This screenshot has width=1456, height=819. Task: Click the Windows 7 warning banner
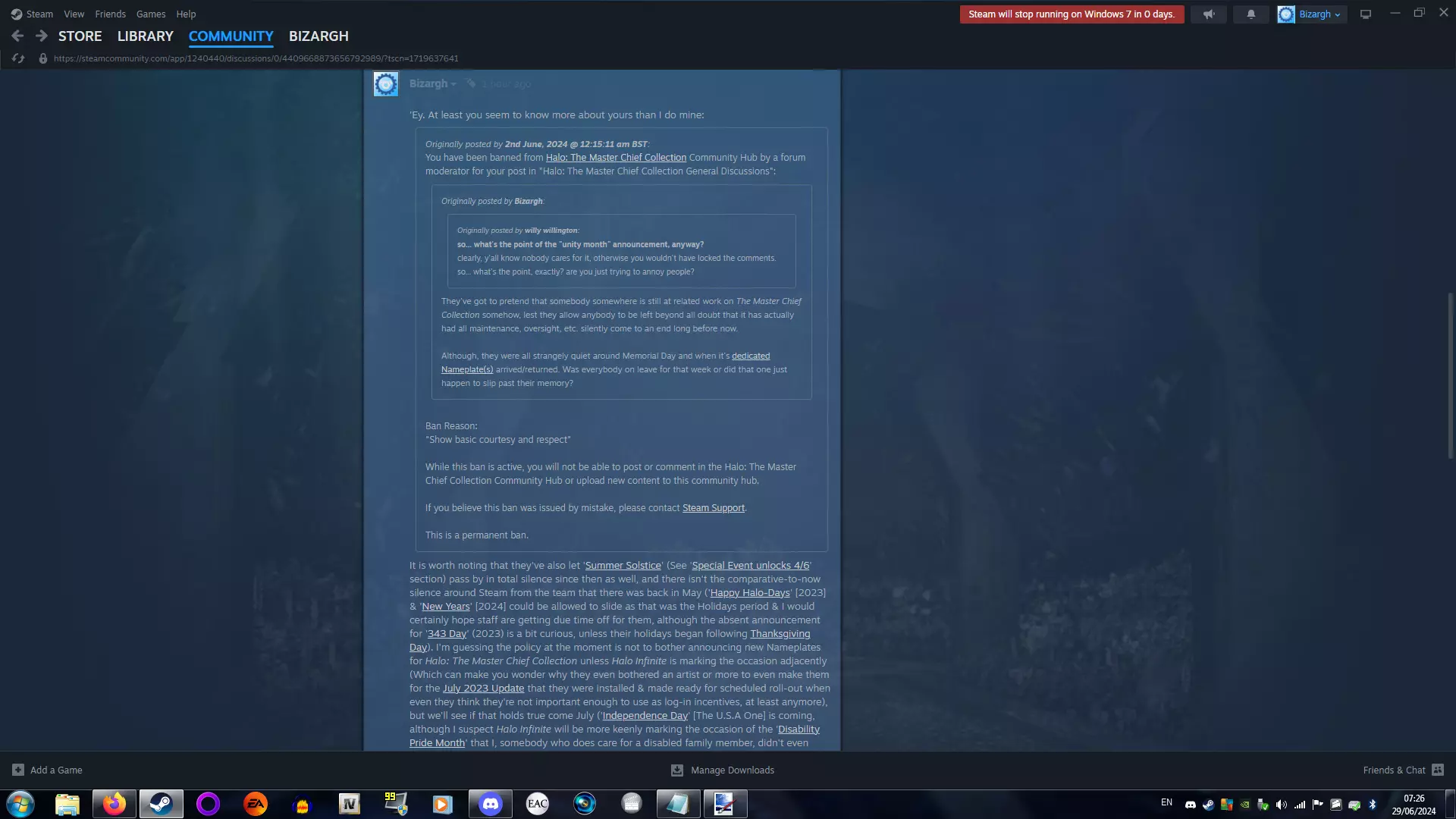[1071, 14]
